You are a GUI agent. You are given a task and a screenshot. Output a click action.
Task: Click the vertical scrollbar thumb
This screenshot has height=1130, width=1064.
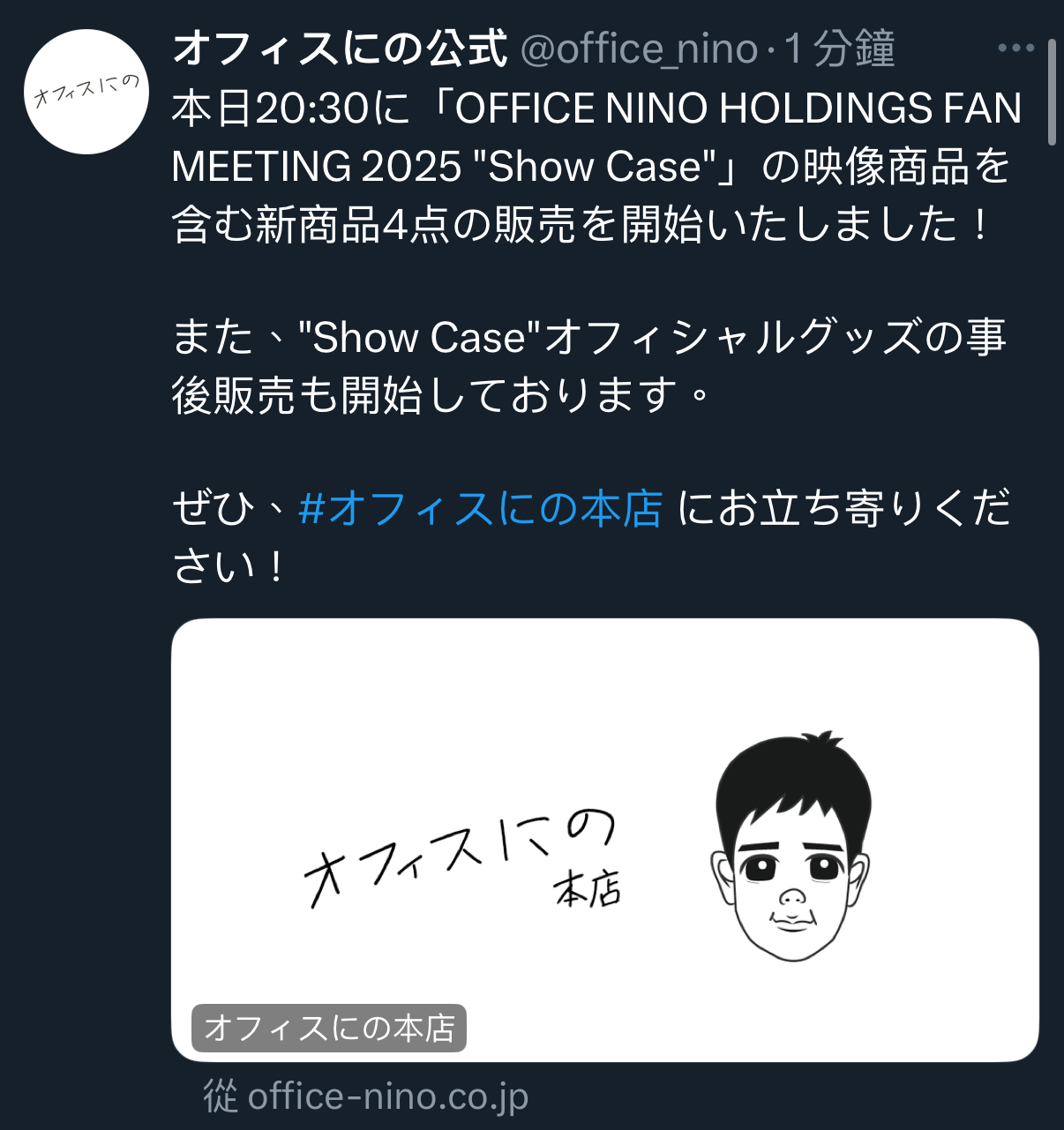point(1052,92)
